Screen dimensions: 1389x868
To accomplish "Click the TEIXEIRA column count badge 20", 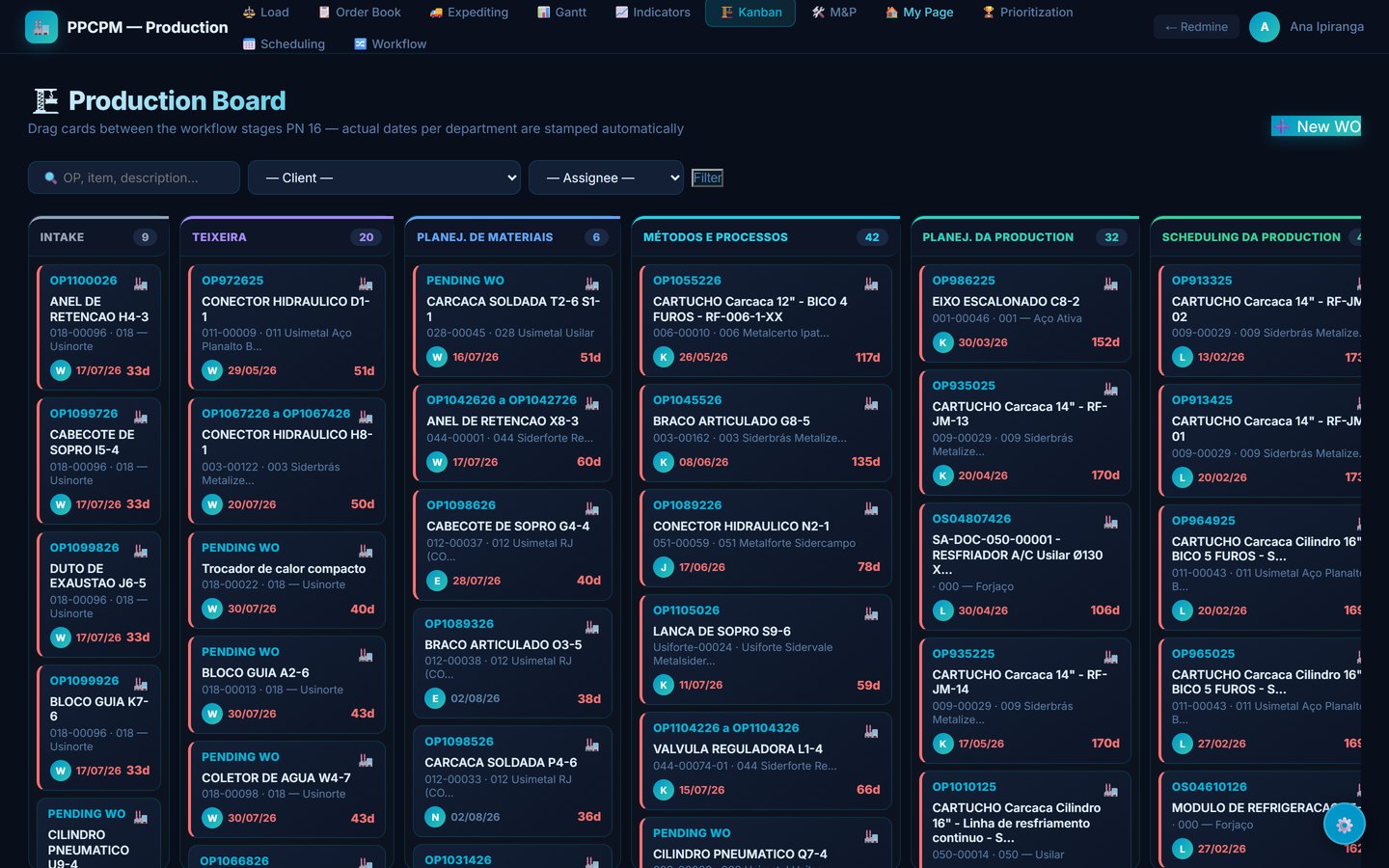I will coord(367,237).
